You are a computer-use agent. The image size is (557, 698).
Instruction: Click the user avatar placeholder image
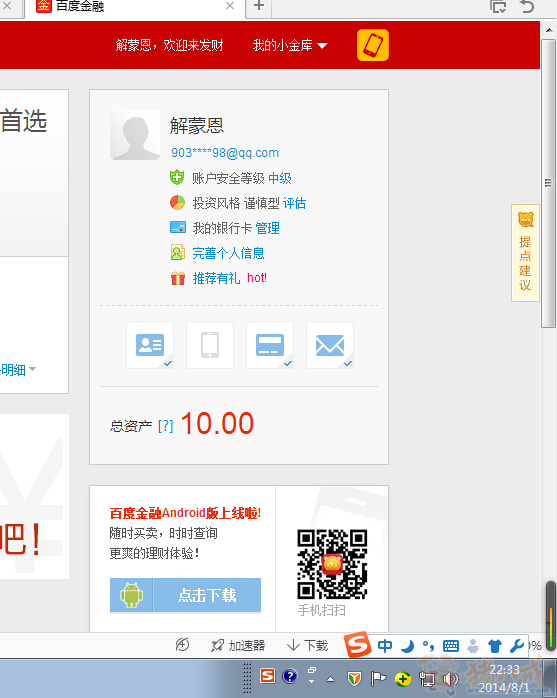click(135, 135)
